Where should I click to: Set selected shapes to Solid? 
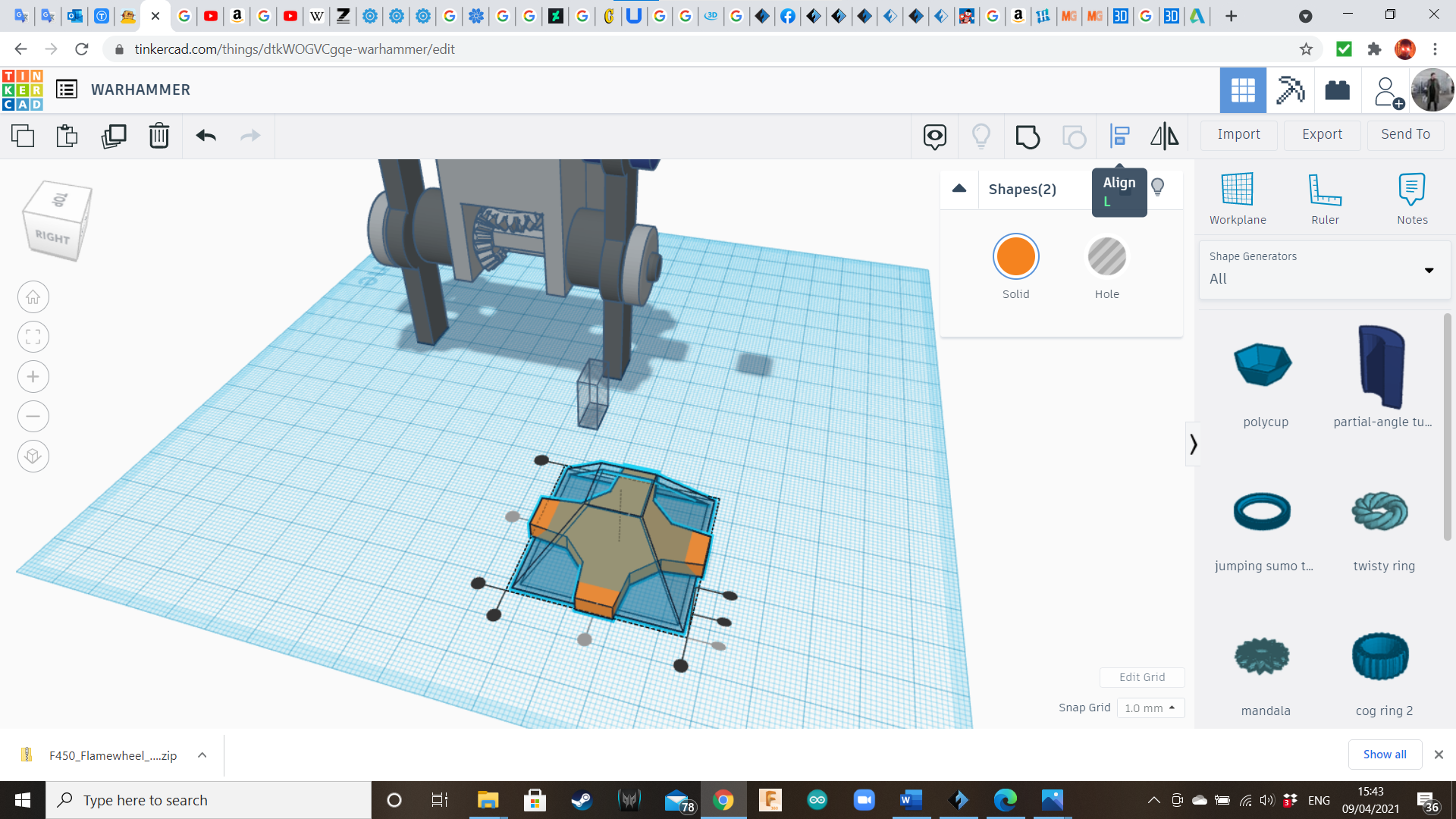click(1016, 257)
